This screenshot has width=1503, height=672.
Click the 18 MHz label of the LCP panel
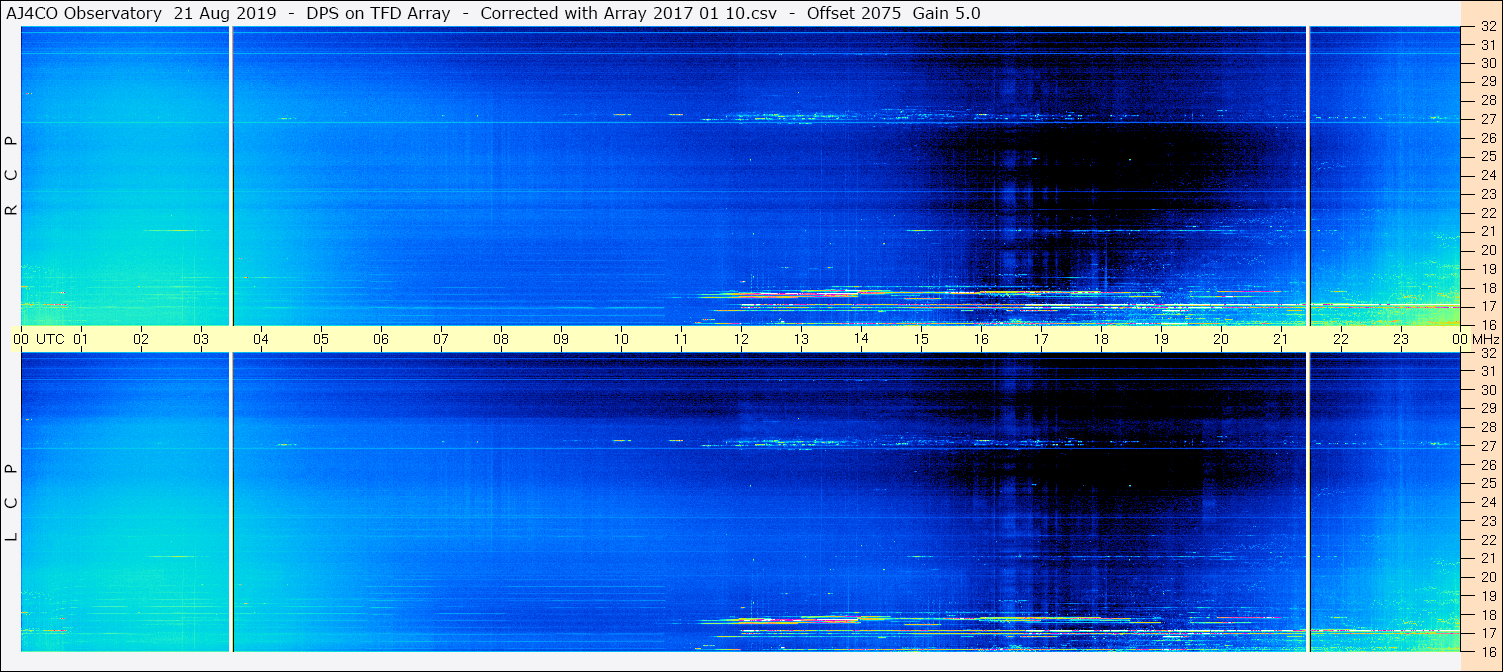[x=1488, y=615]
